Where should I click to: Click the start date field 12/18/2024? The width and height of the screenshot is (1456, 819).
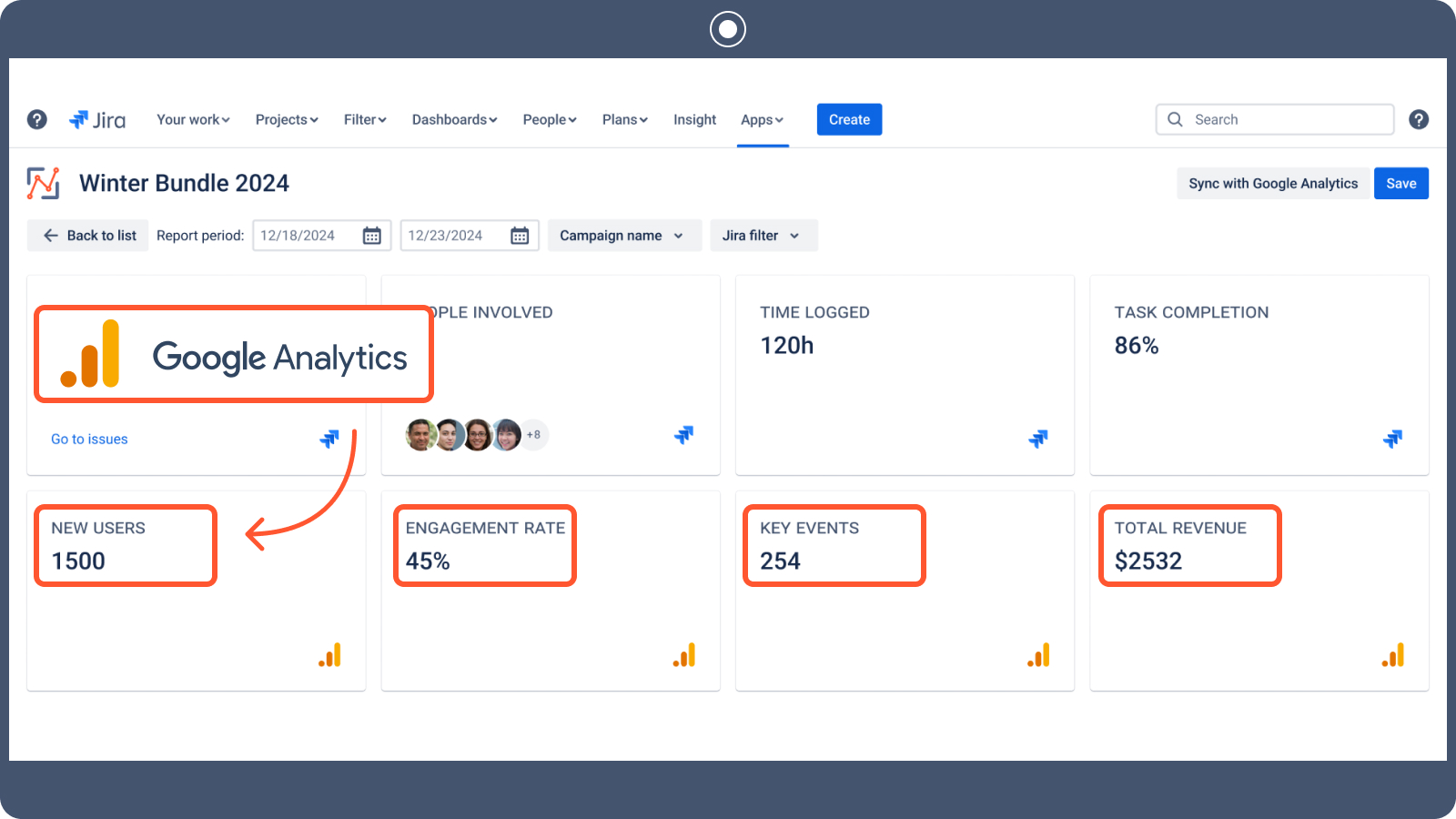[x=321, y=236]
